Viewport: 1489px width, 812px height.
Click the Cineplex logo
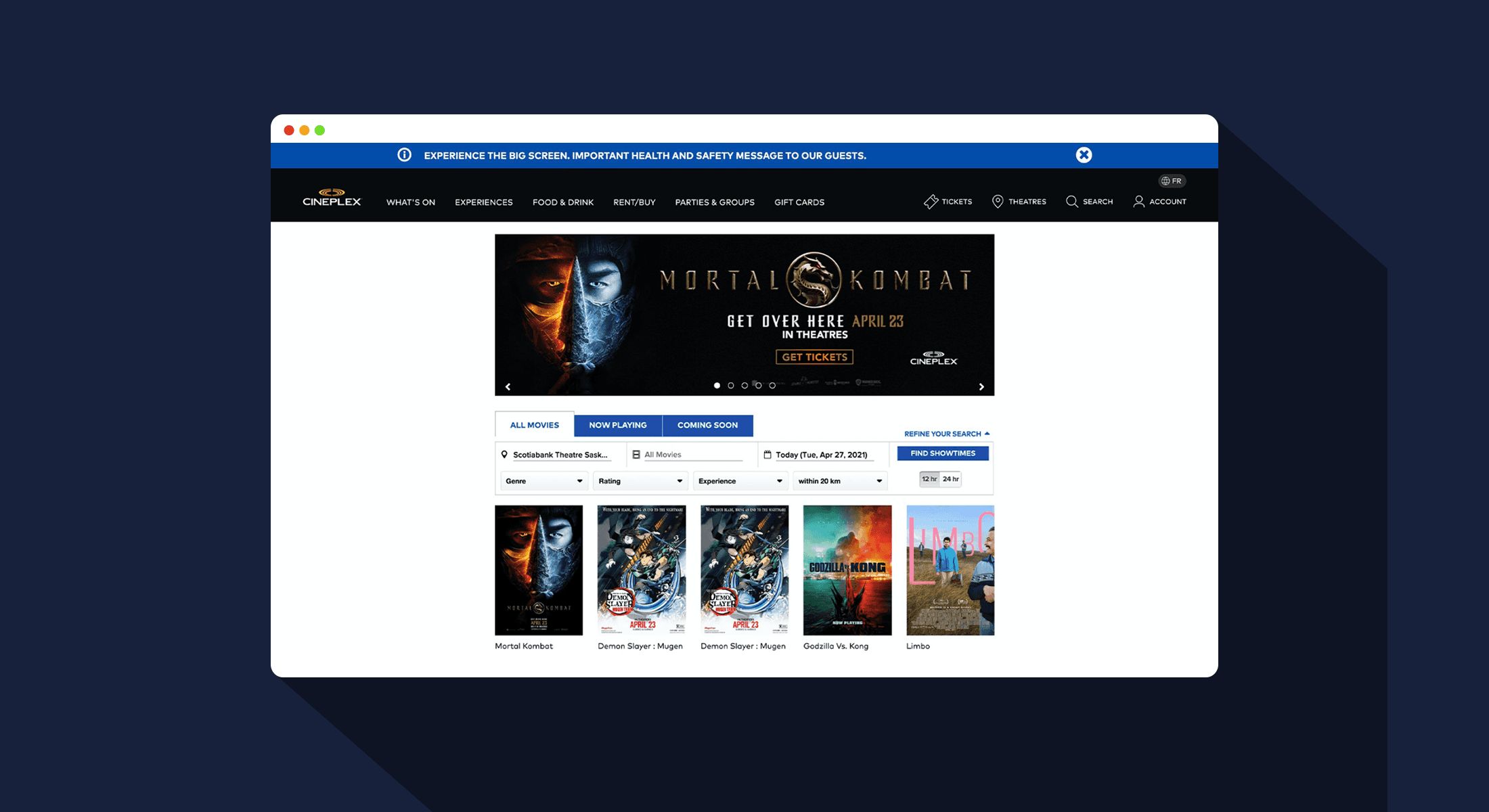point(332,196)
